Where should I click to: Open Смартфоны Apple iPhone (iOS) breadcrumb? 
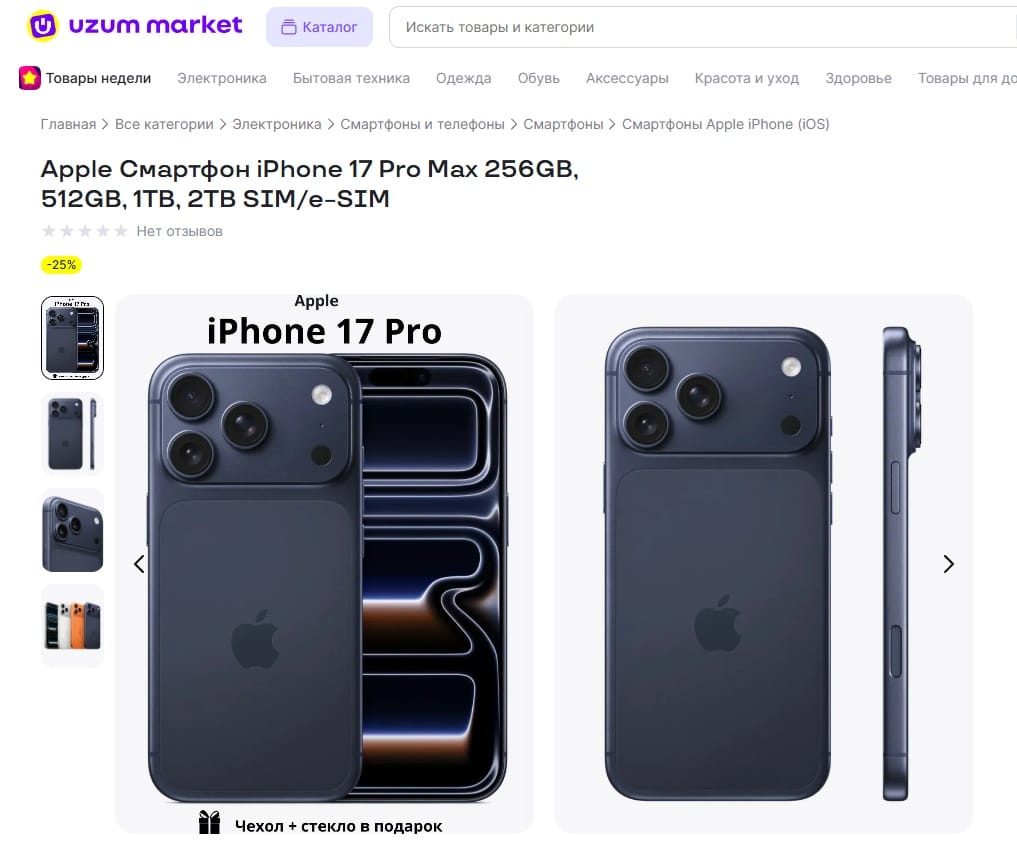726,124
